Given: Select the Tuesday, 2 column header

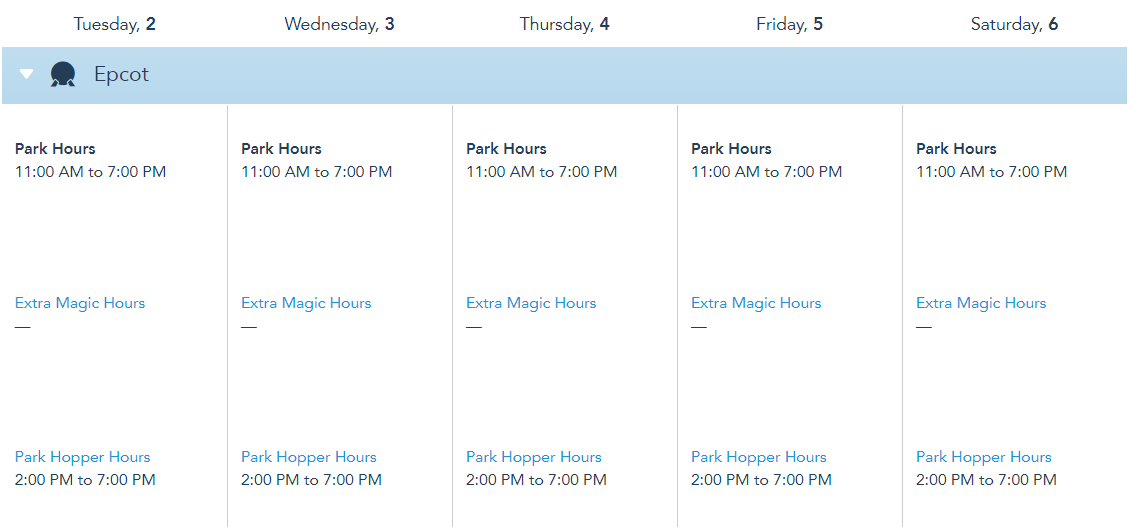Looking at the screenshot, I should (115, 24).
